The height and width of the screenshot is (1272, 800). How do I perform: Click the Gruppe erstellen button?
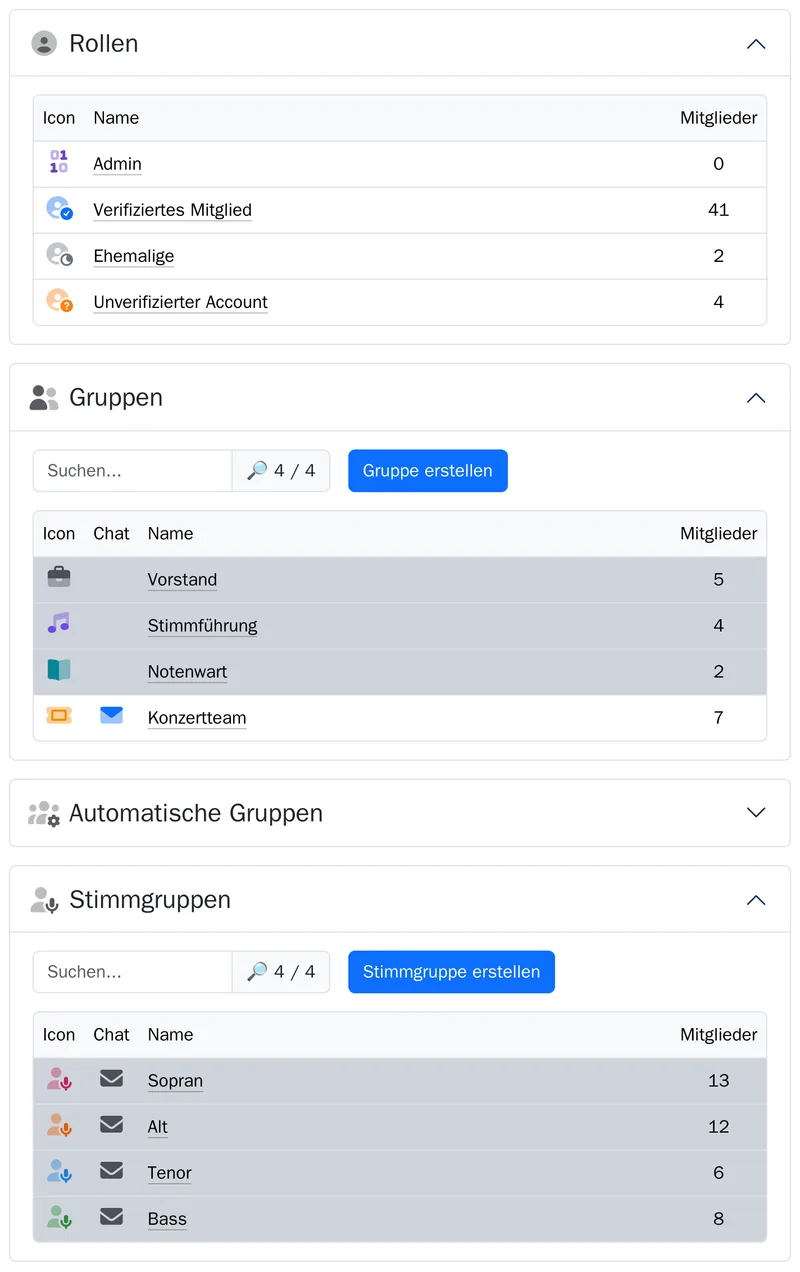click(x=428, y=471)
